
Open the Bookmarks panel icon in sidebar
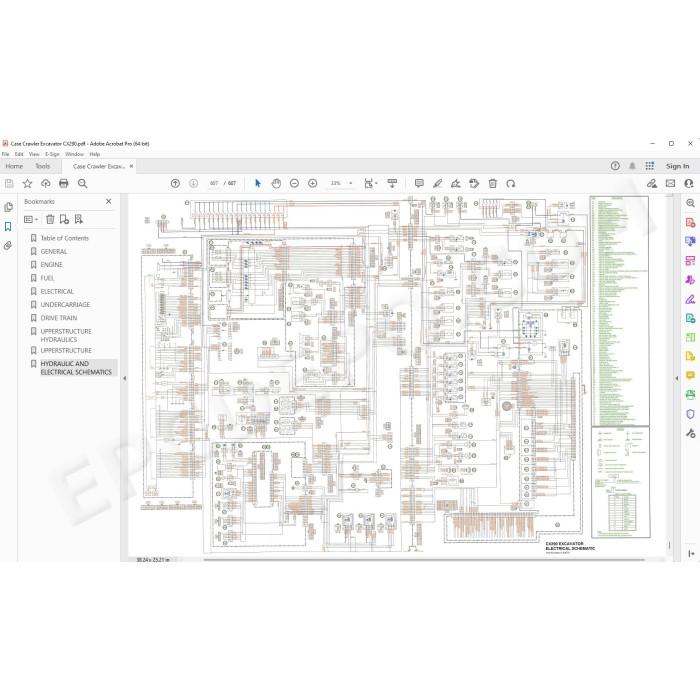pos(8,227)
